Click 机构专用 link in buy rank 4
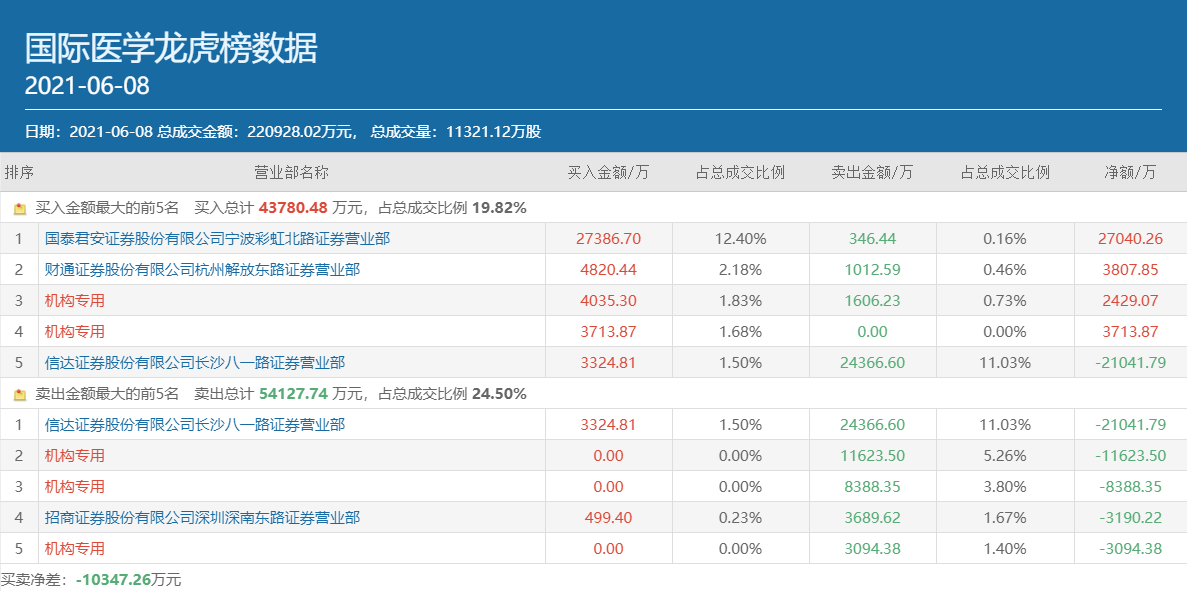1187x591 pixels. 75,332
